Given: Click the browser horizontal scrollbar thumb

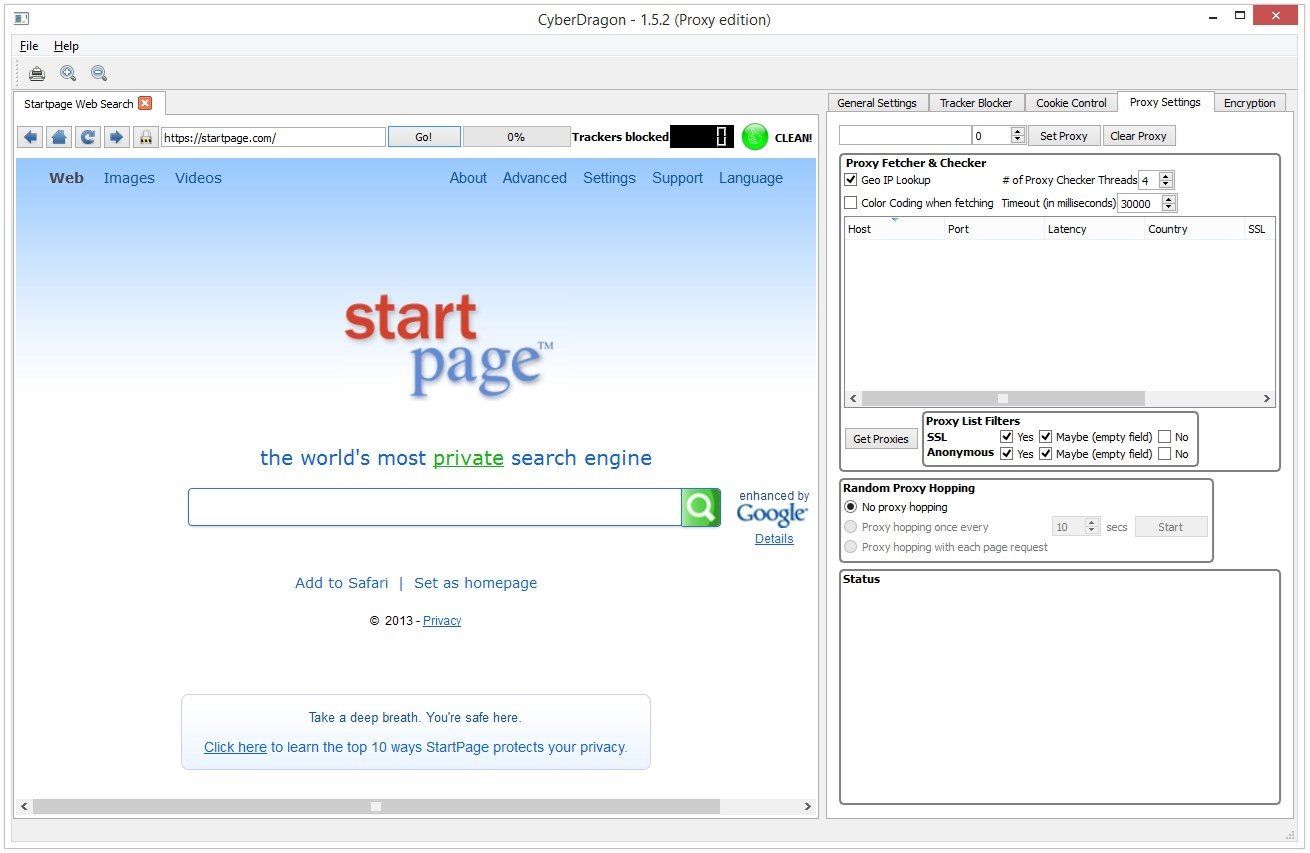Looking at the screenshot, I should [376, 806].
